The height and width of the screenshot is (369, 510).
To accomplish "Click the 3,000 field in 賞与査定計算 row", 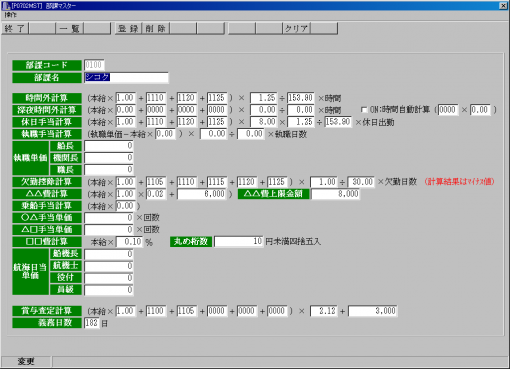I will click(x=373, y=311).
